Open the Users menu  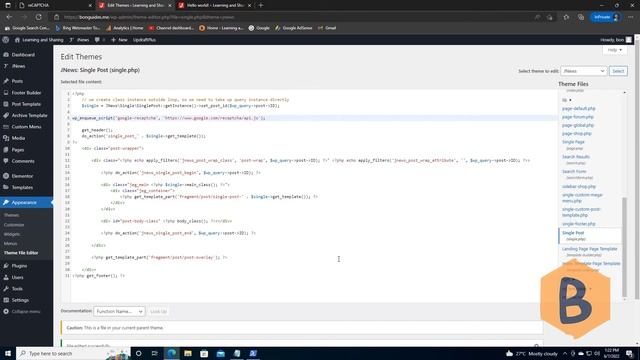coord(17,278)
